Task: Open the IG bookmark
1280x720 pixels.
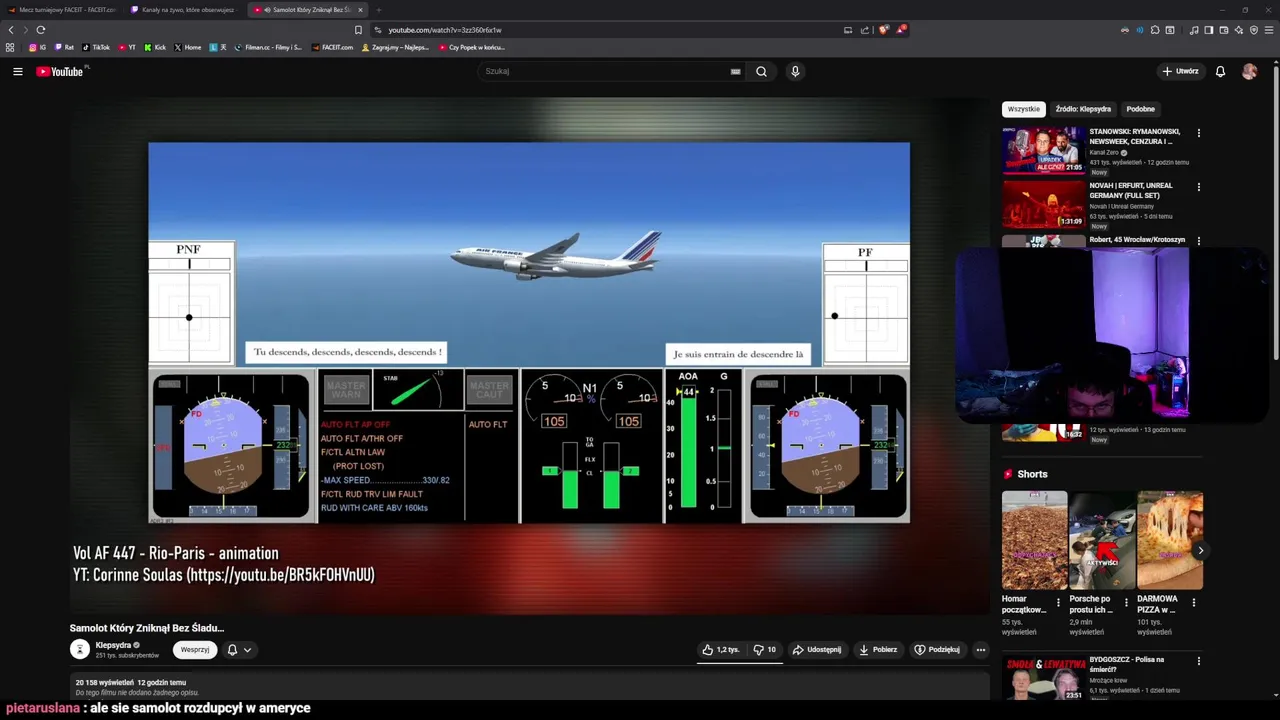Action: tap(37, 47)
